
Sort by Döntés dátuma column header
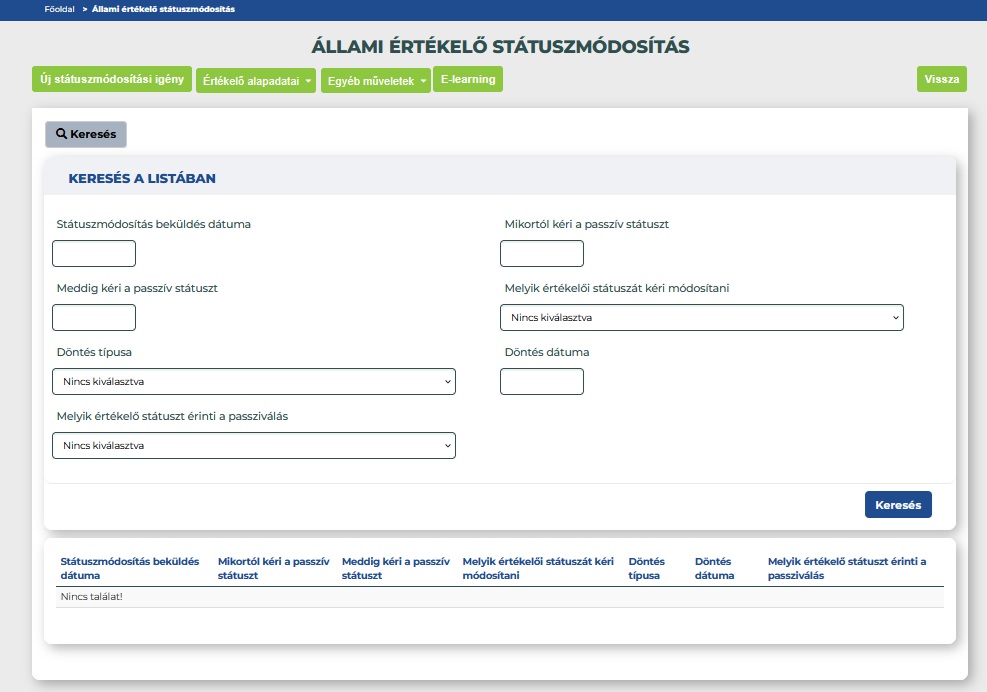714,568
